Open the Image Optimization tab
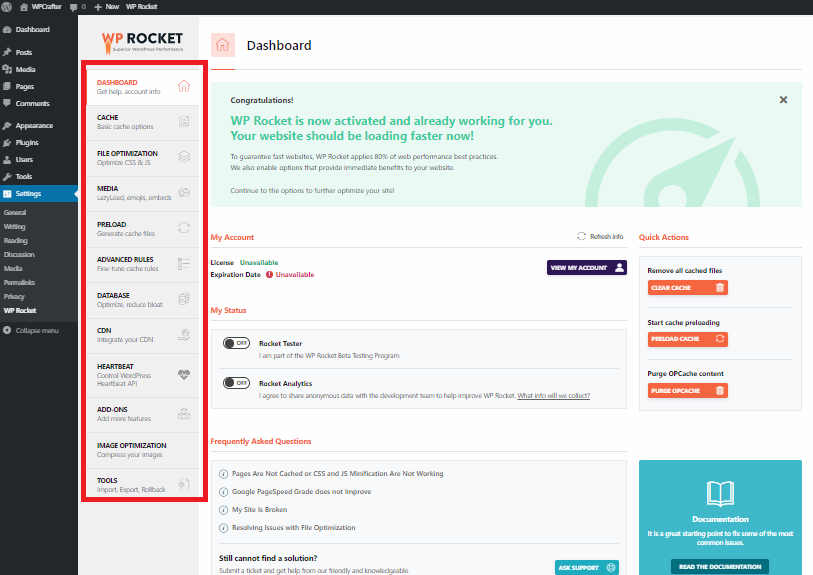This screenshot has height=575, width=813. tap(143, 450)
